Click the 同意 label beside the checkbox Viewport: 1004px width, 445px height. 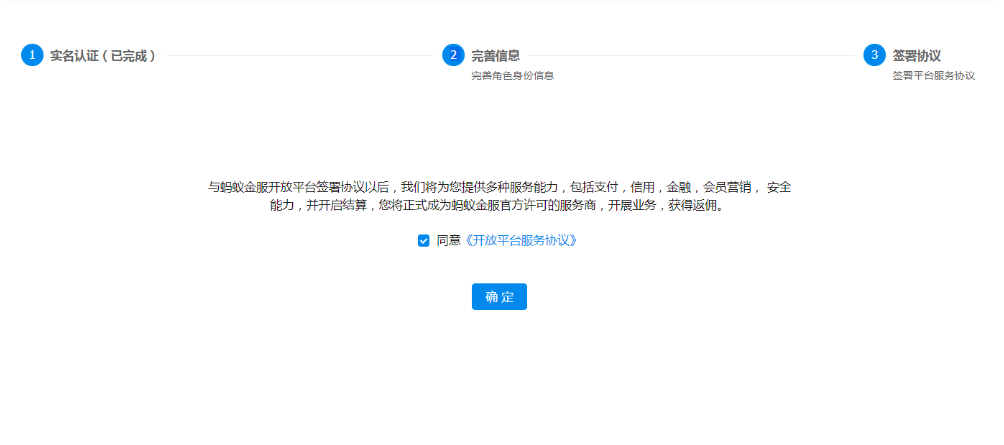tap(449, 240)
